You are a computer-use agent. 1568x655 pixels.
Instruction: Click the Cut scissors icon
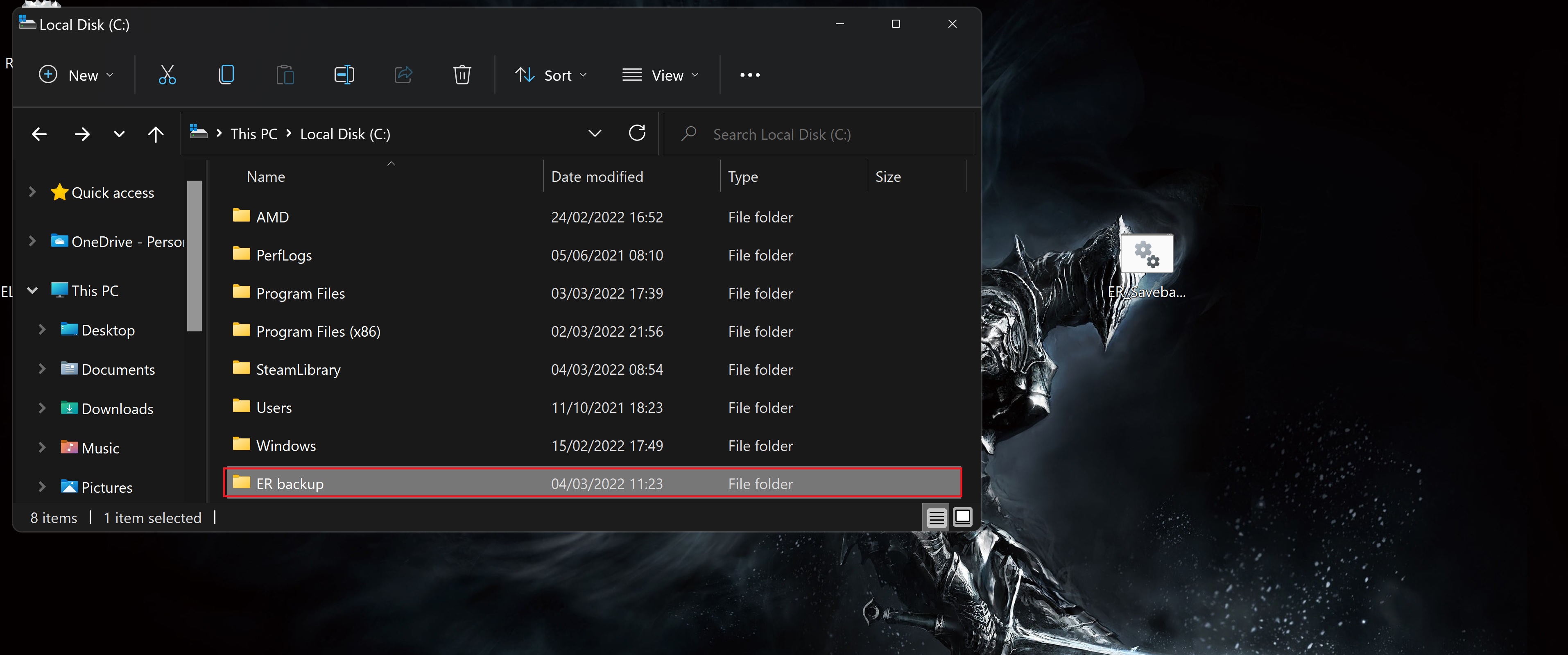click(167, 75)
